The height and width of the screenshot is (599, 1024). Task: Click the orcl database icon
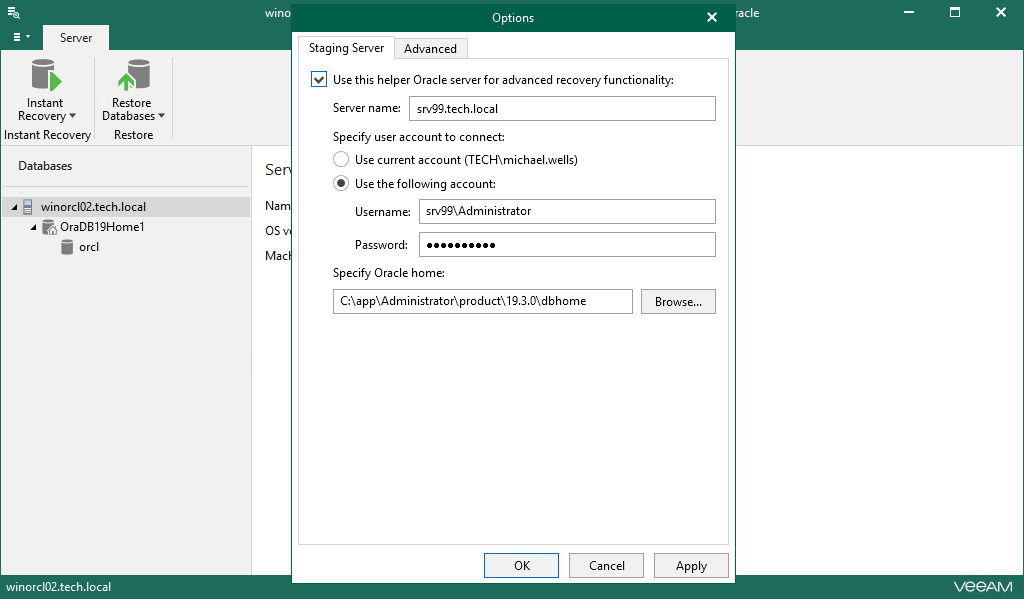tap(68, 247)
